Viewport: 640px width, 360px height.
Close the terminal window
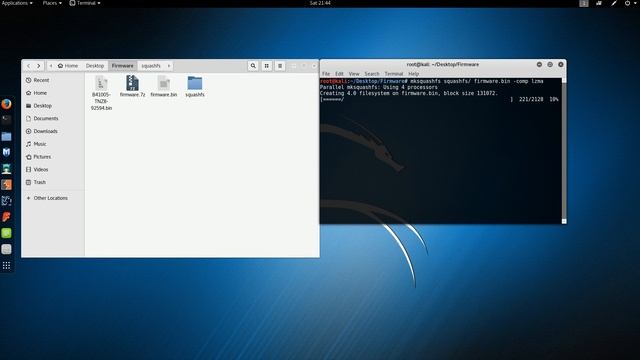coord(560,64)
